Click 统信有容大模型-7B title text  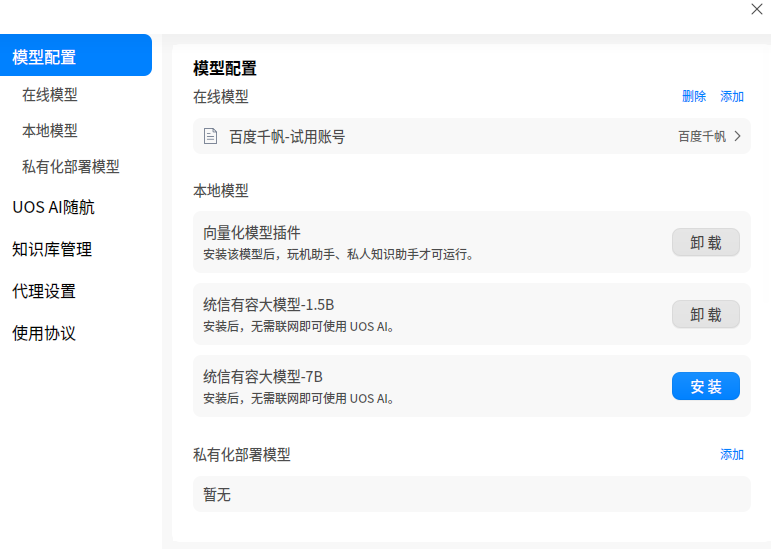(263, 376)
